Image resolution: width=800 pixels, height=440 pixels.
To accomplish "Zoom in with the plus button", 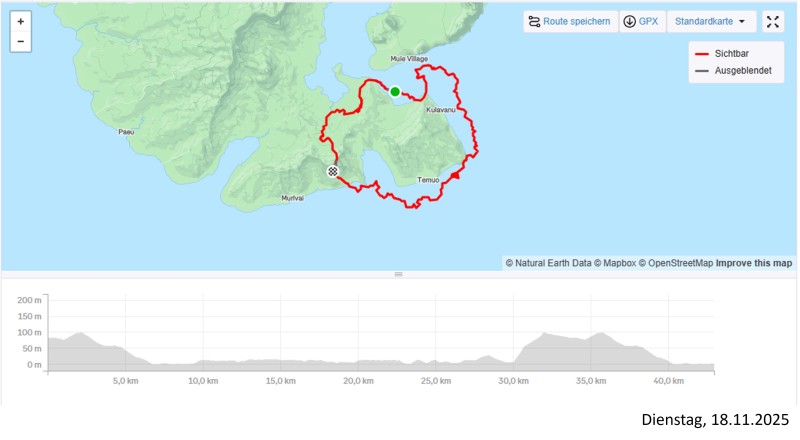I will pos(21,21).
